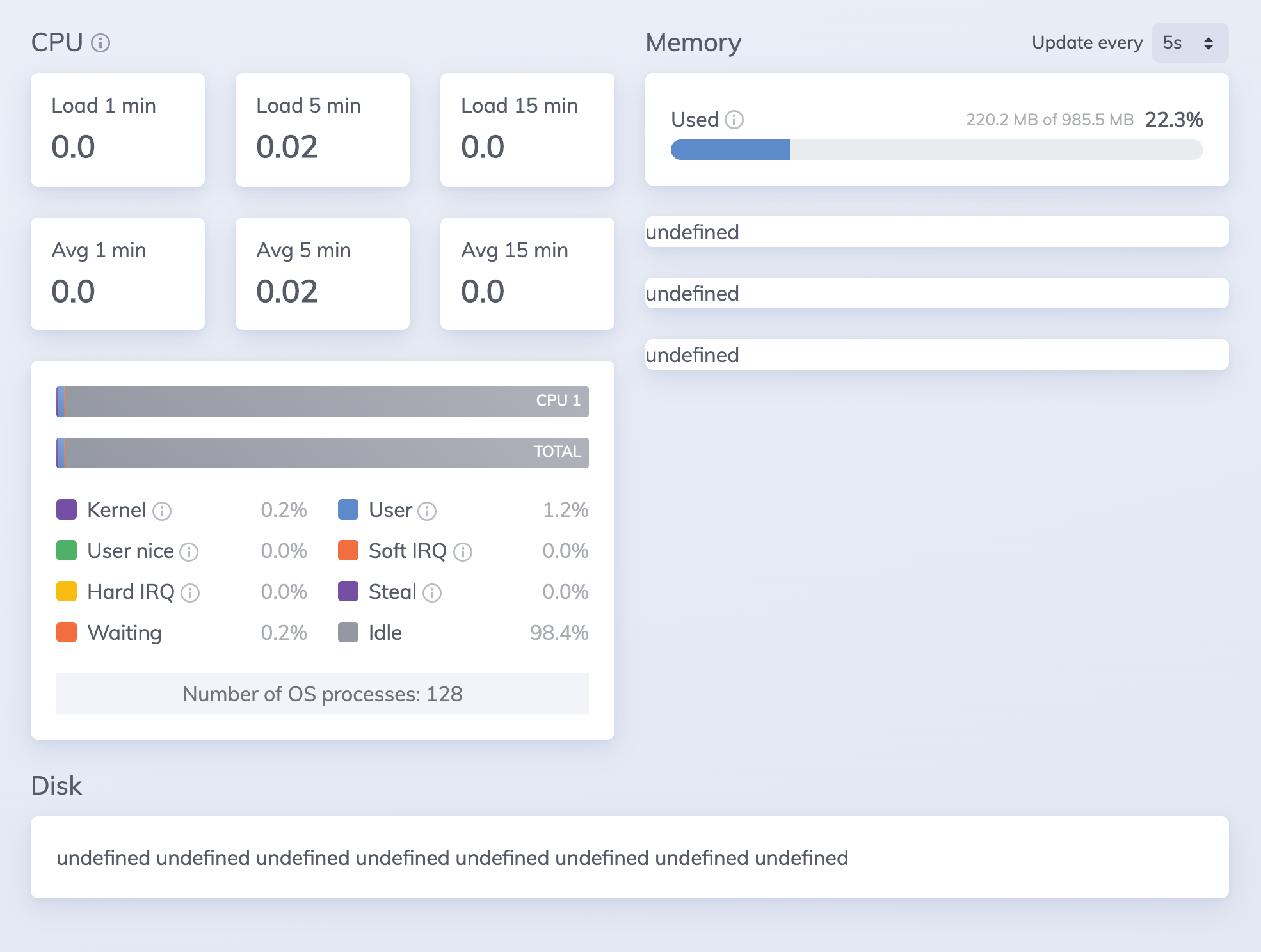This screenshot has height=952, width=1261.
Task: Click the CPU section info icon
Action: pyautogui.click(x=99, y=44)
